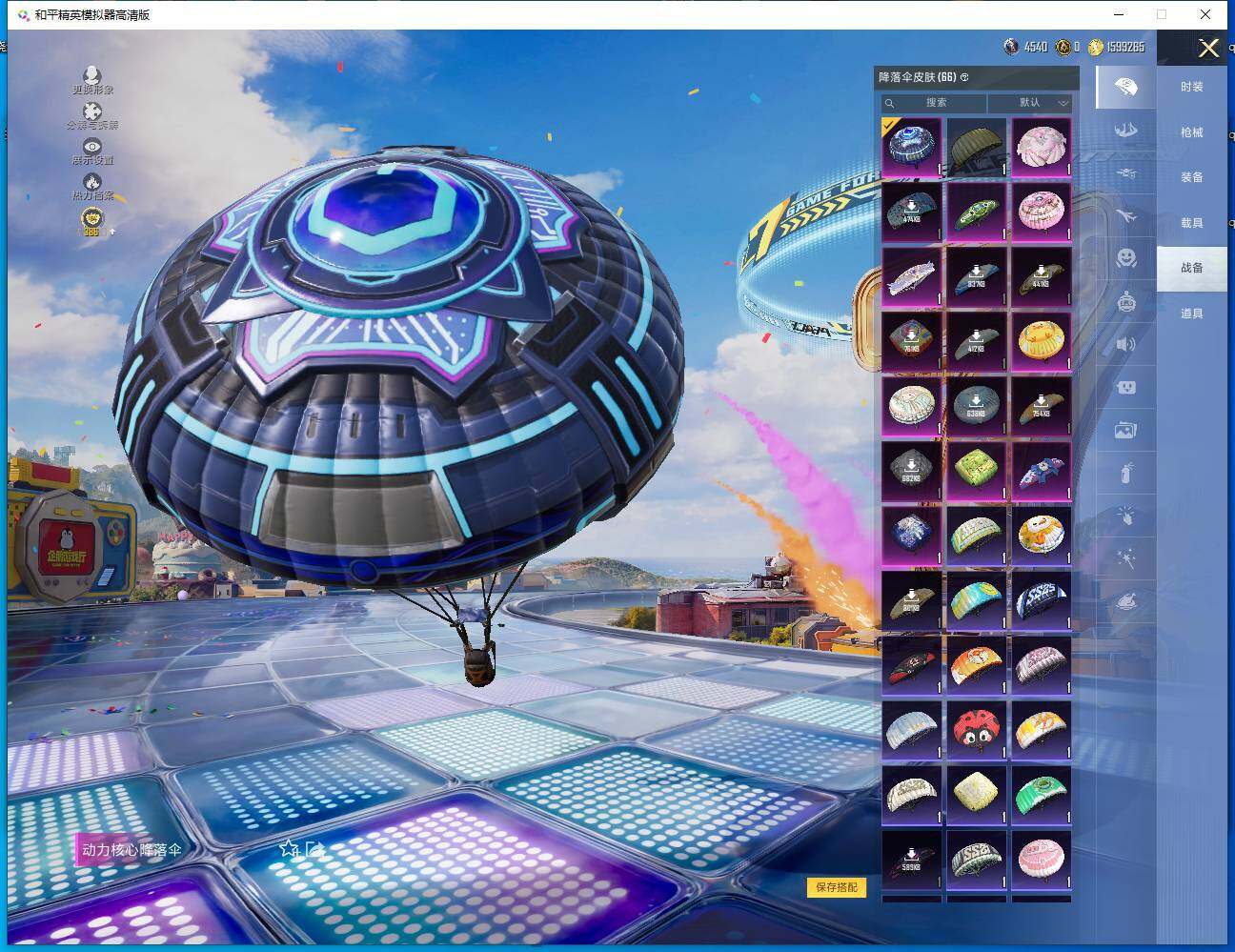Select the equipped blue core parachute thumbnail
This screenshot has height=952, width=1235.
(x=912, y=147)
